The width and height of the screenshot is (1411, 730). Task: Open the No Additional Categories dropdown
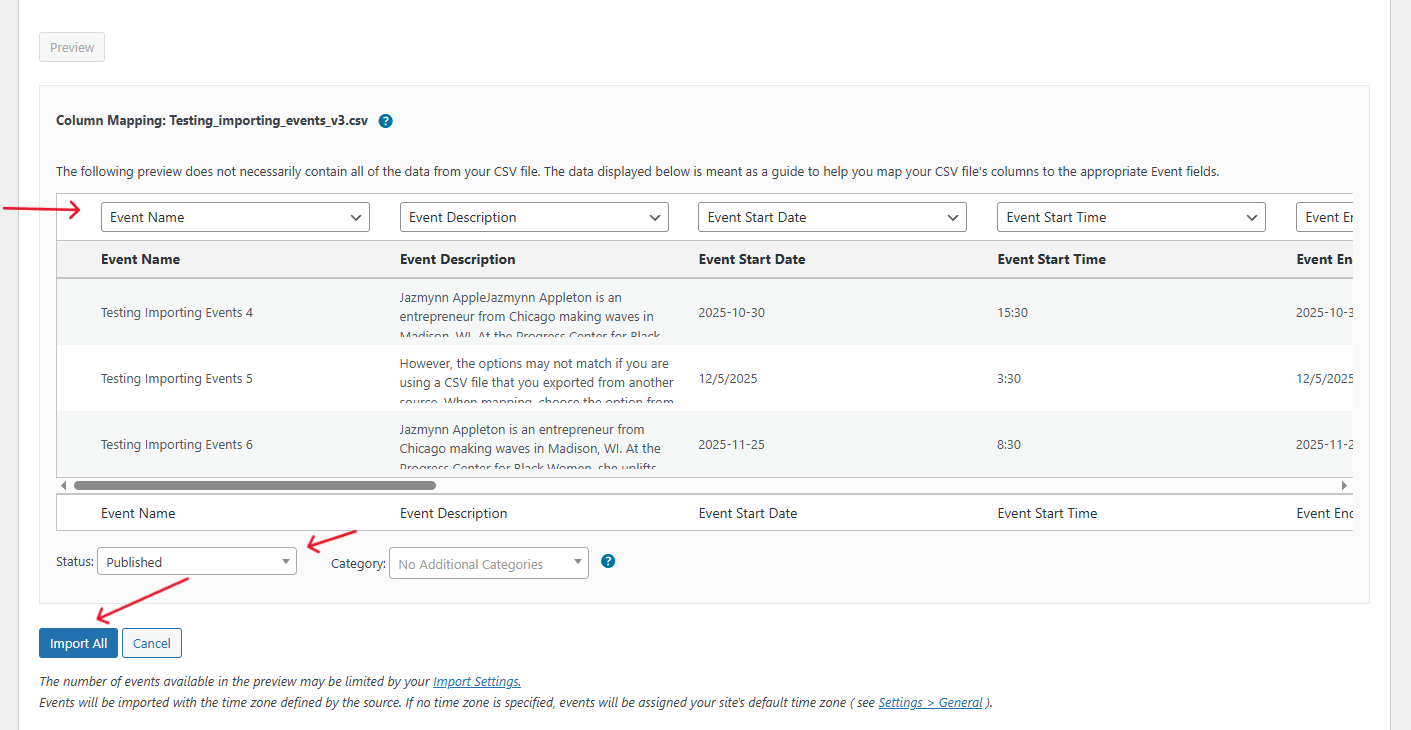point(488,564)
